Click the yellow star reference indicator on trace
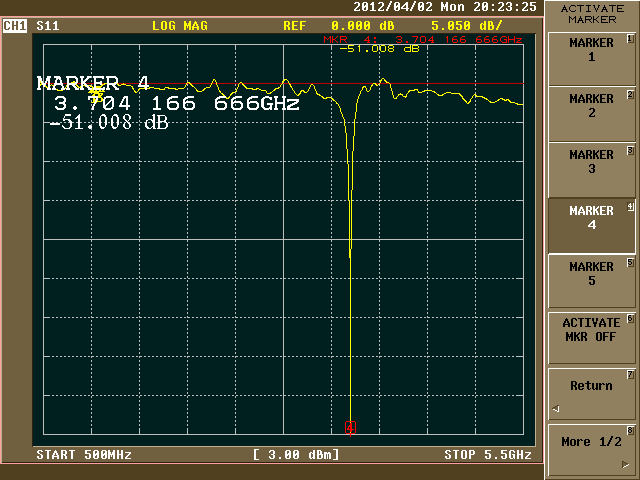Image resolution: width=640 pixels, height=480 pixels. (x=96, y=90)
